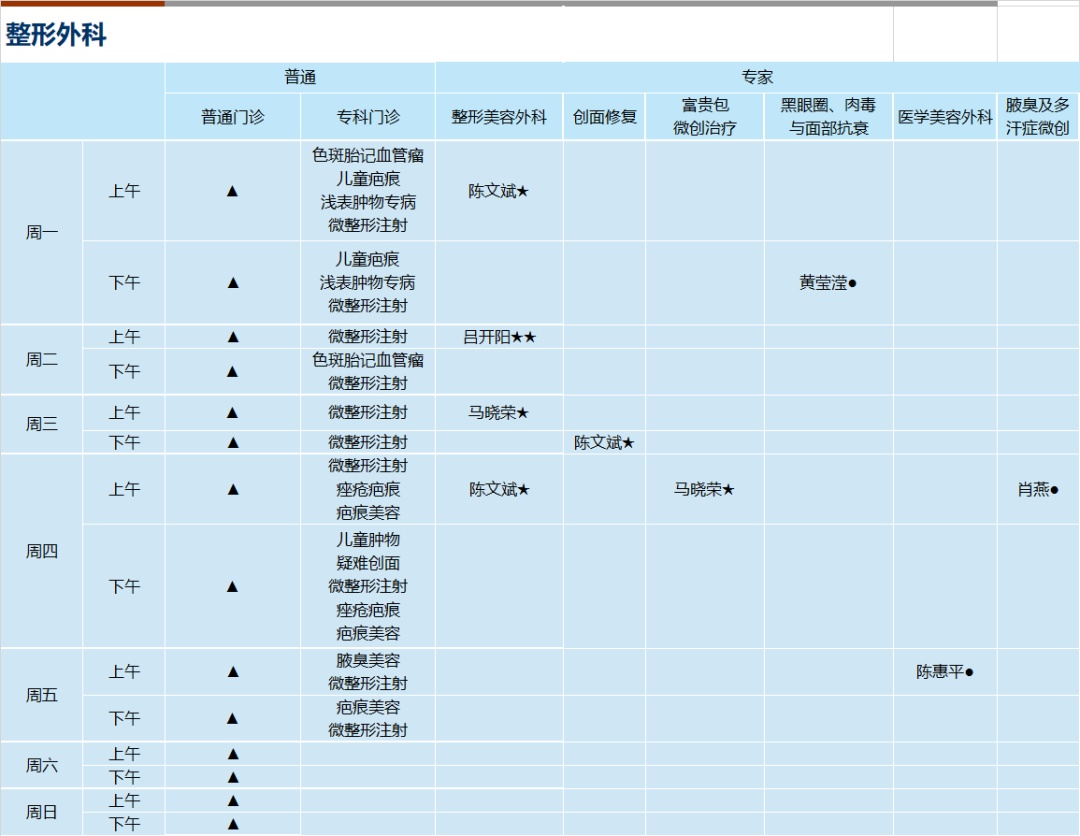This screenshot has height=836, width=1080.
Task: Select 陈文斌★ in the 周四 上午 row
Action: (x=499, y=489)
